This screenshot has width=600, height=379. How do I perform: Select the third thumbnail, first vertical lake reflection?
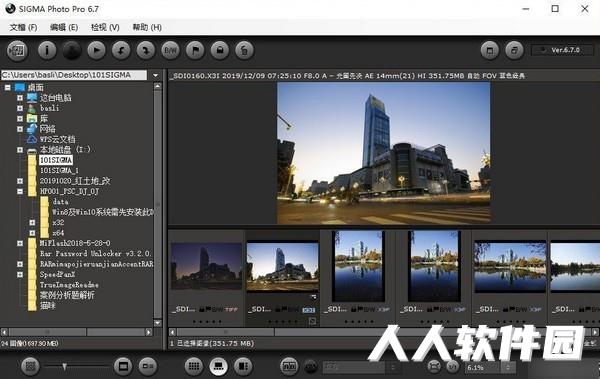click(x=358, y=266)
